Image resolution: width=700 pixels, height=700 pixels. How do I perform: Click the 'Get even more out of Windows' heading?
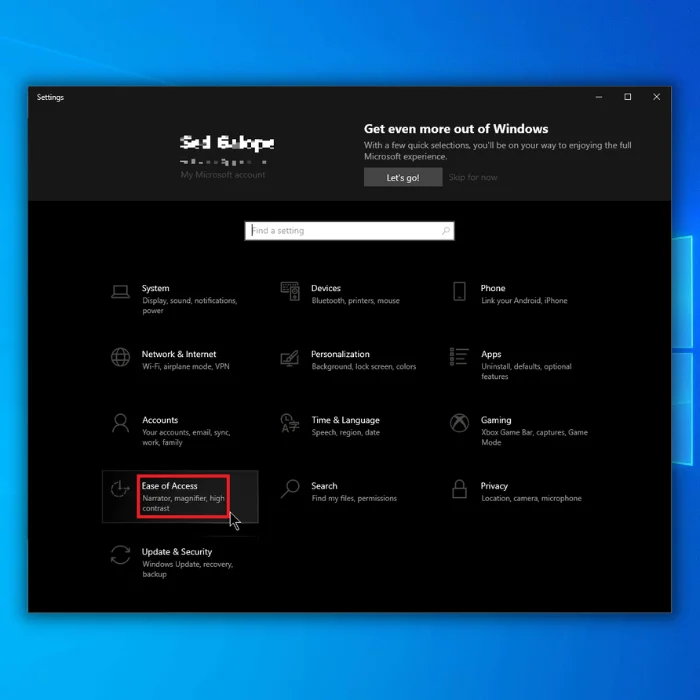(456, 129)
